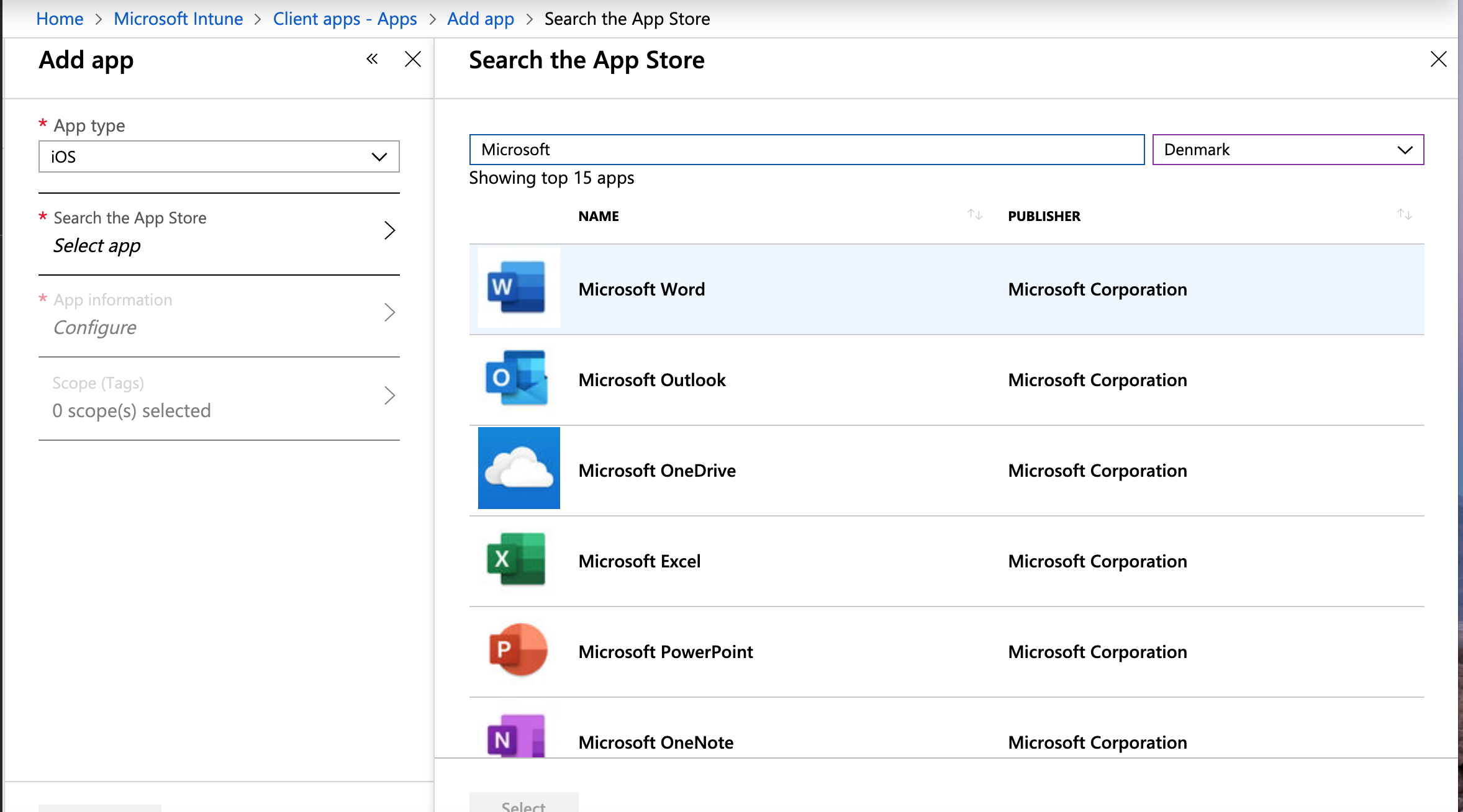Sort results by the NAME column arrows
This screenshot has width=1463, height=812.
point(974,215)
